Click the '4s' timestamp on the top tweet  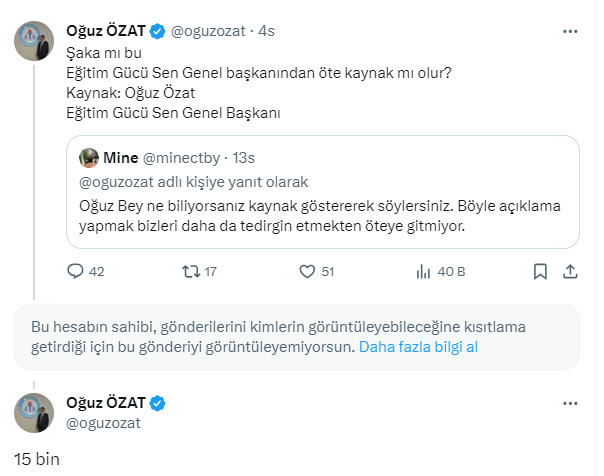point(266,31)
